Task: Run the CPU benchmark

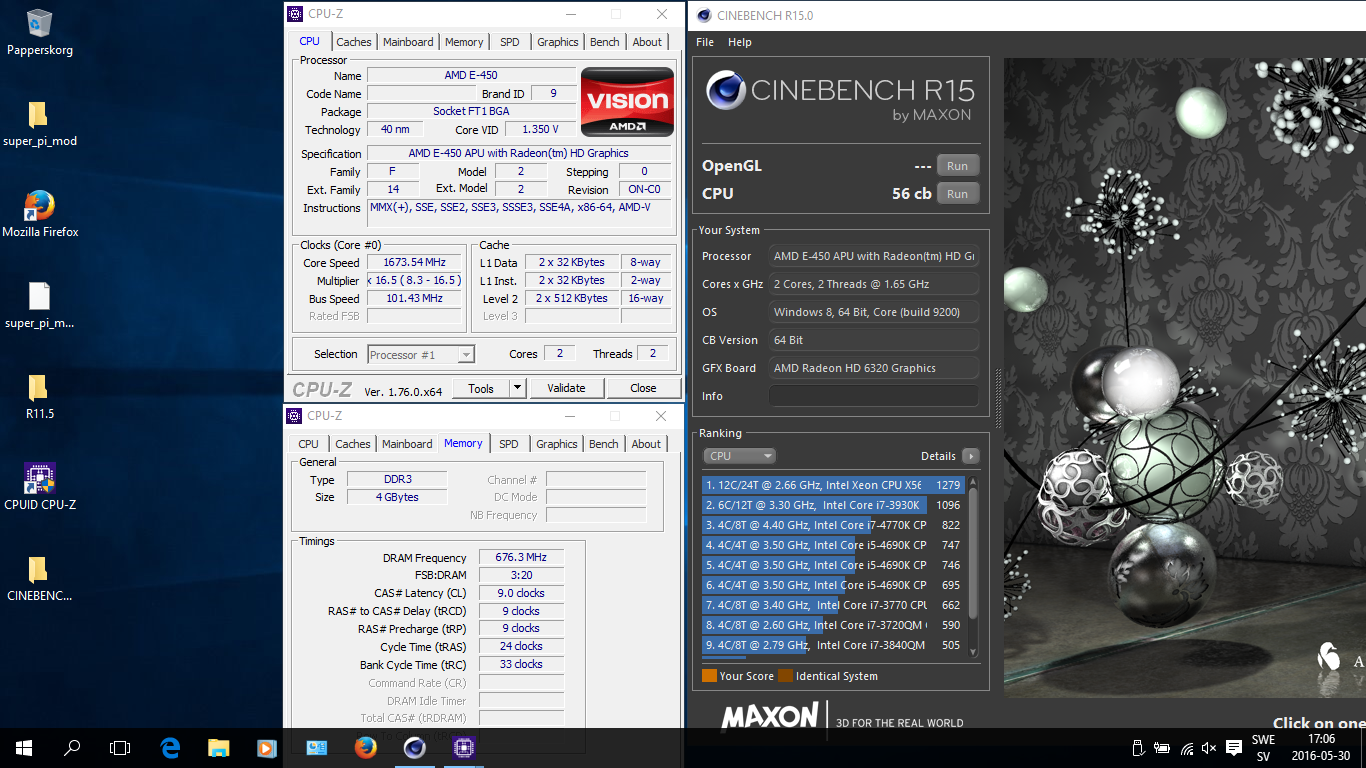Action: (957, 194)
